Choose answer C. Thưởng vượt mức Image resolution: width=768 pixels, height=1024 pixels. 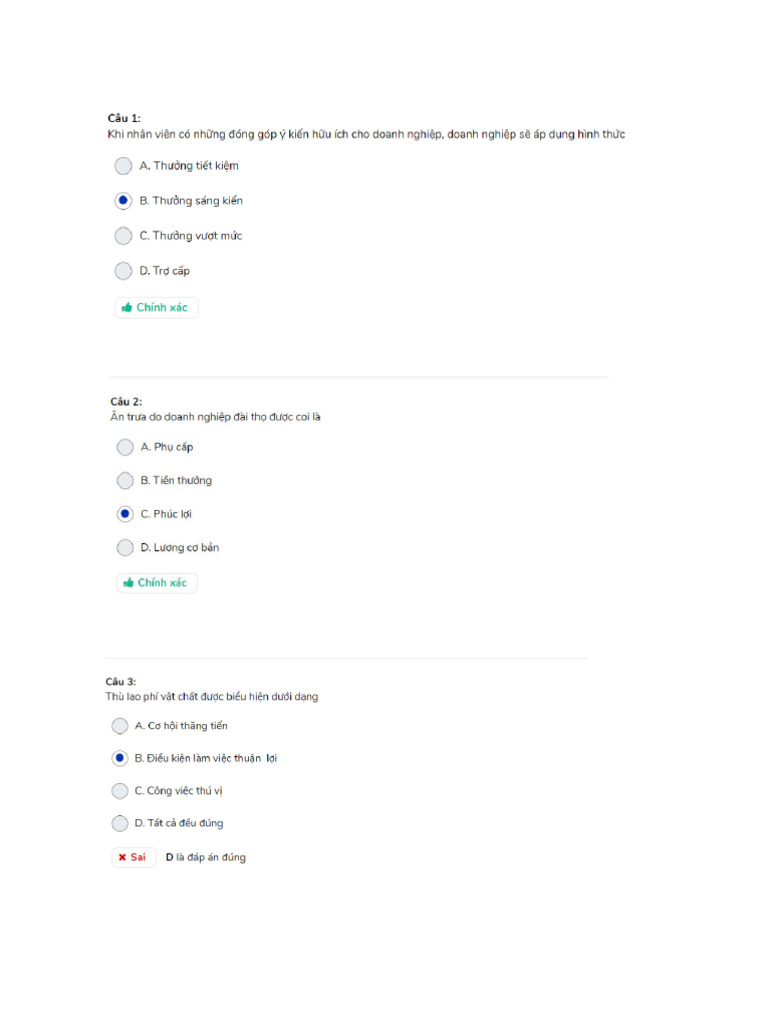pyautogui.click(x=123, y=236)
